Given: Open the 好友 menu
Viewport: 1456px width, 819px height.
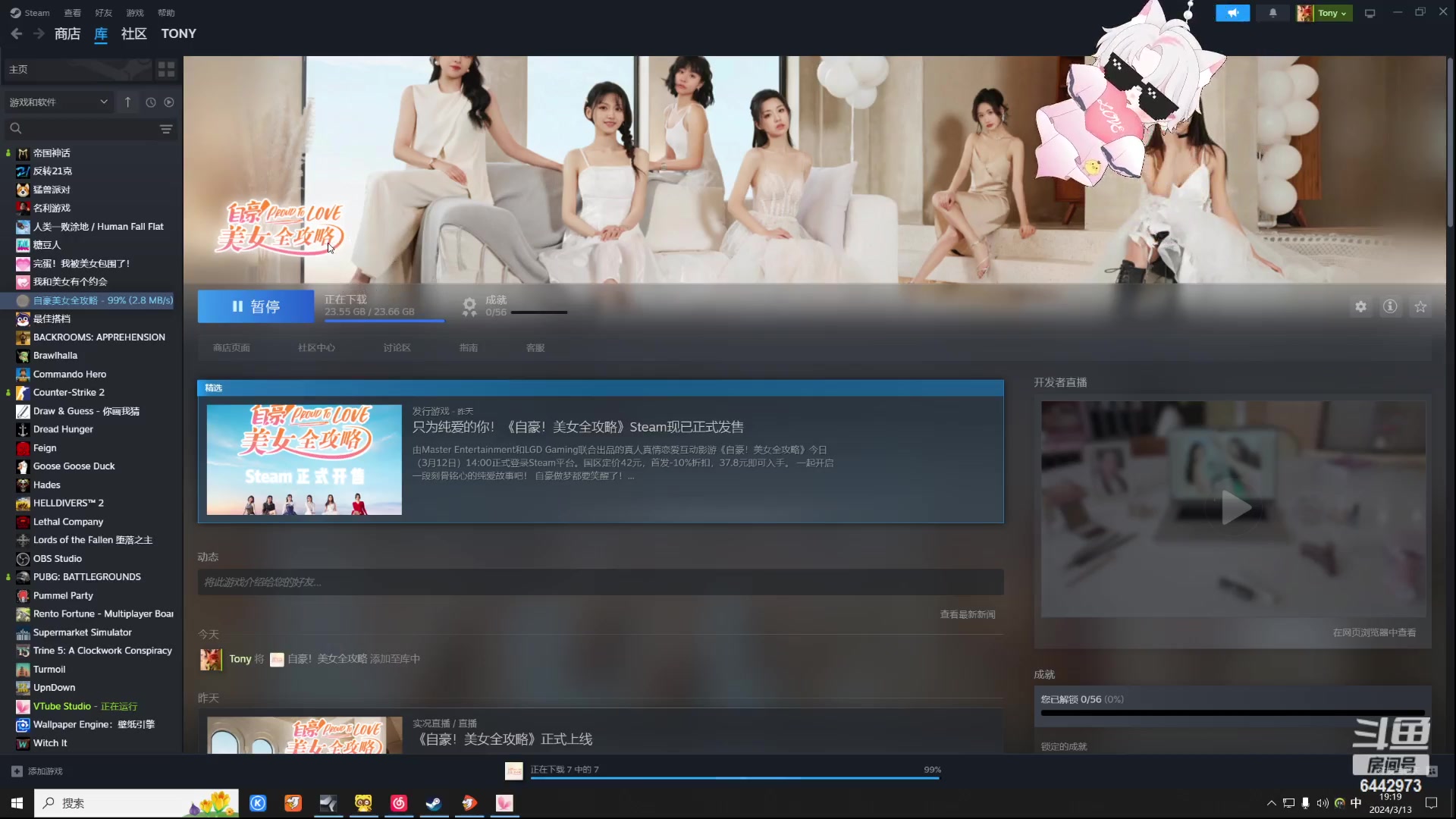Looking at the screenshot, I should pyautogui.click(x=103, y=13).
